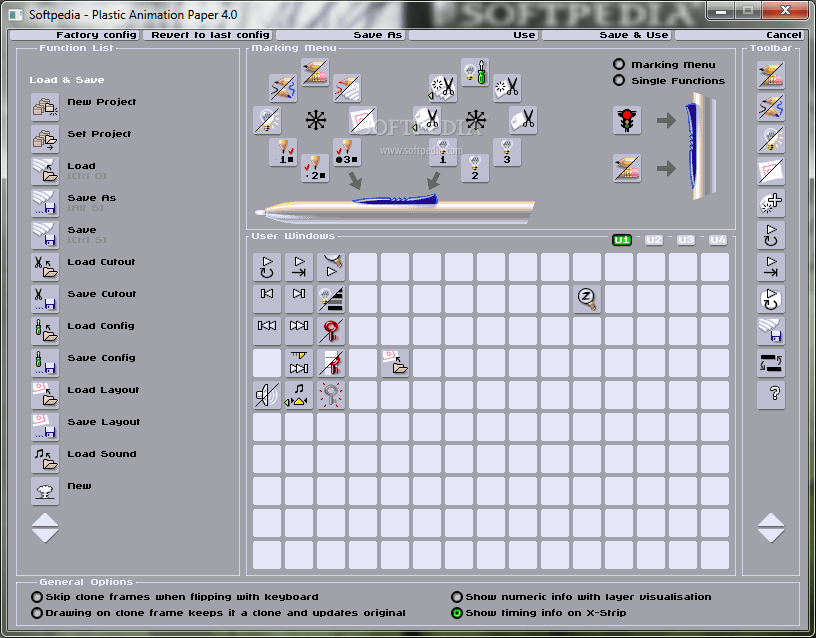
Task: Click the New explosion cloud icon
Action: [45, 491]
